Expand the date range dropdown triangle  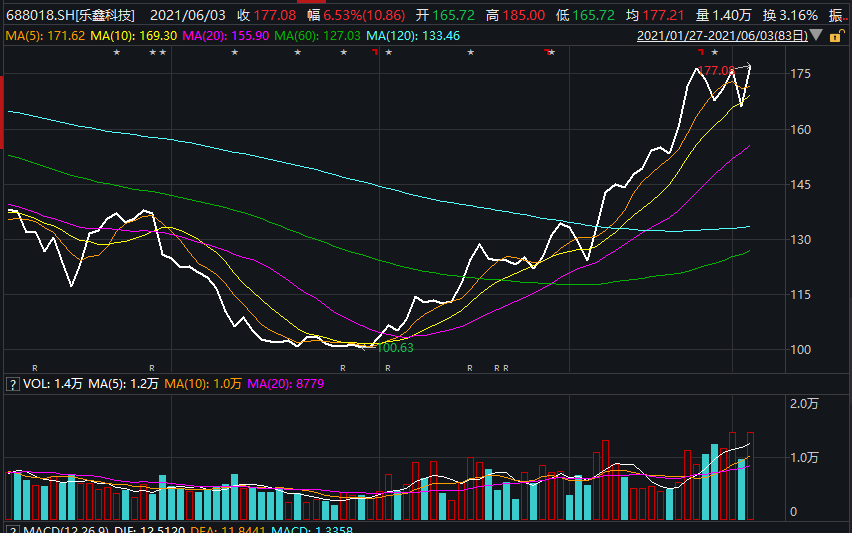[816, 36]
